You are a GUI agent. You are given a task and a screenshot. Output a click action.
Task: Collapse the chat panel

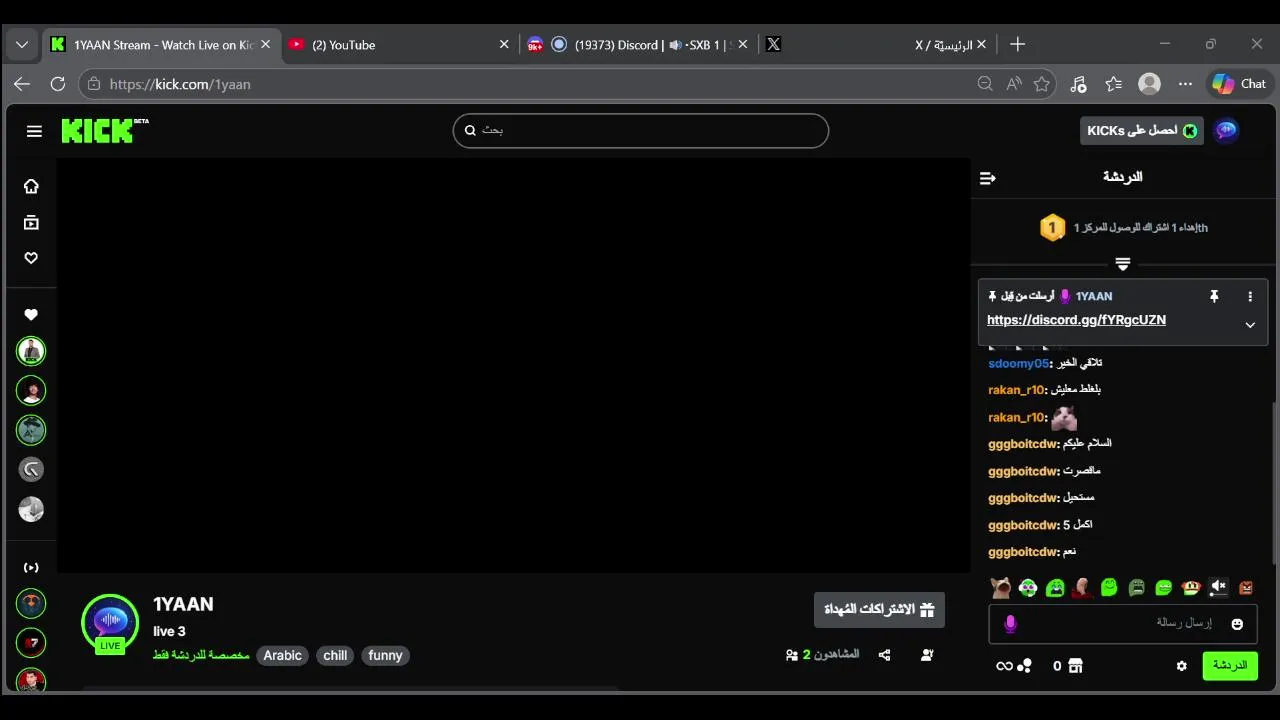click(988, 178)
